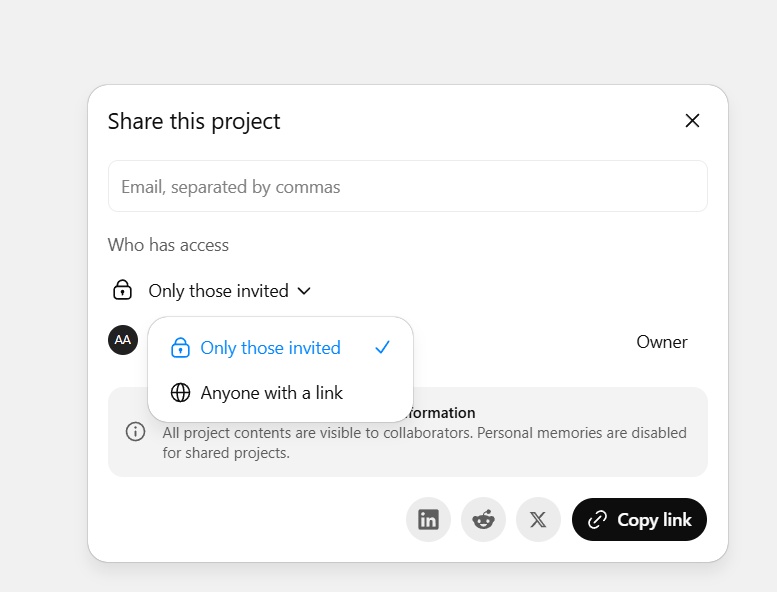Share the project on LinkedIn
The image size is (777, 592).
(428, 520)
